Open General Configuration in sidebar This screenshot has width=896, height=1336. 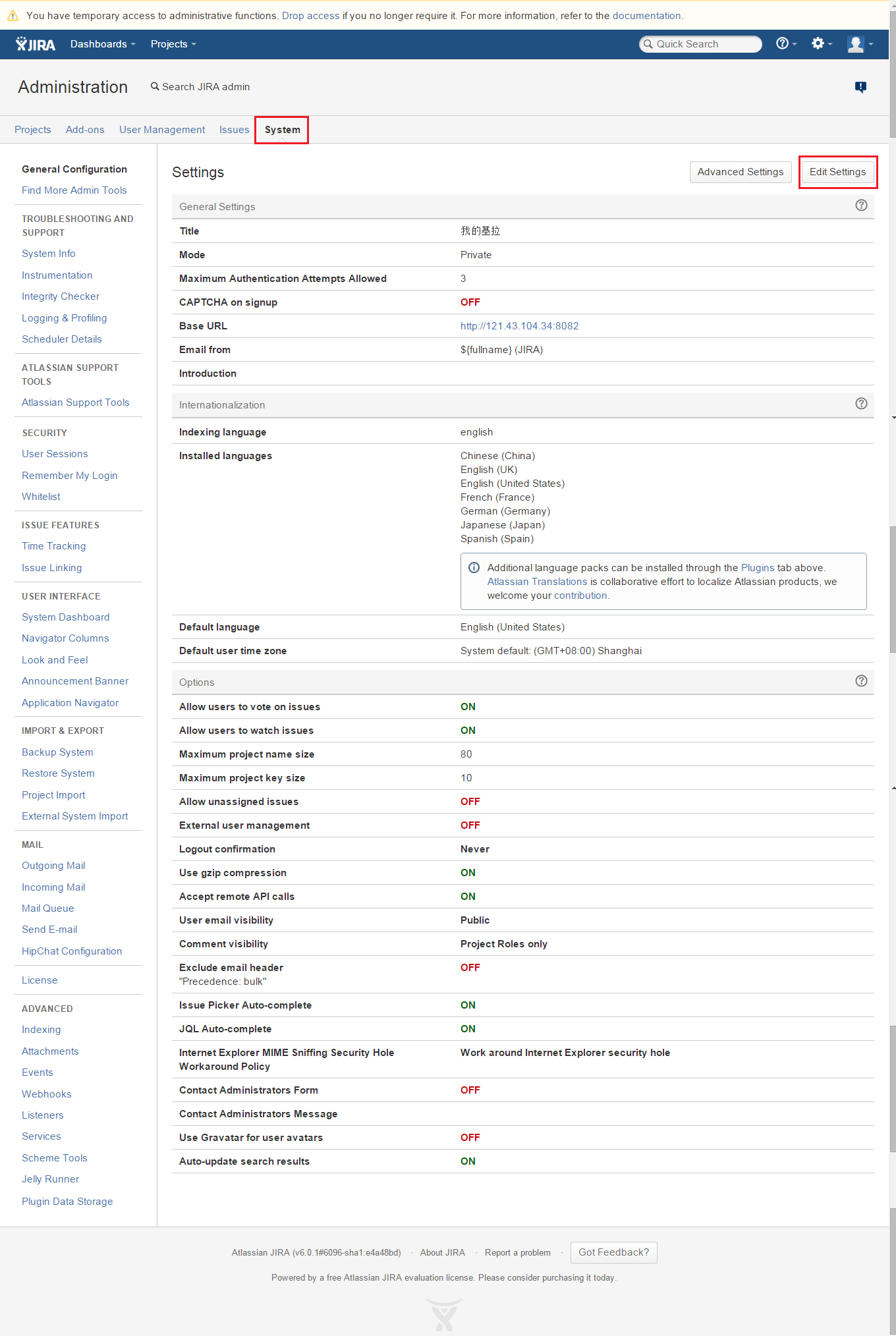[74, 169]
